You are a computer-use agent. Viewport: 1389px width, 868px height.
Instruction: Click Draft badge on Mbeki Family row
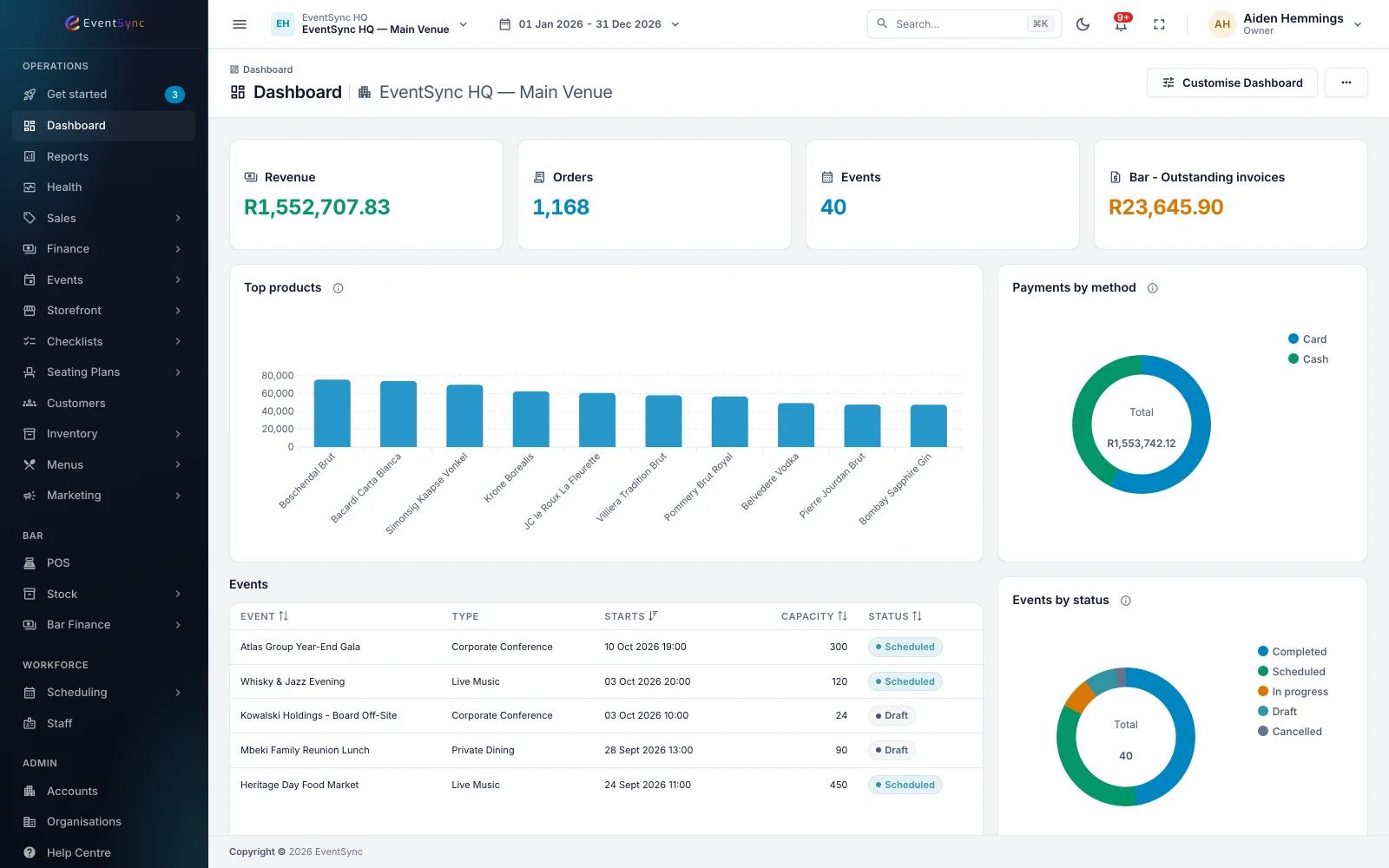pyautogui.click(x=892, y=750)
